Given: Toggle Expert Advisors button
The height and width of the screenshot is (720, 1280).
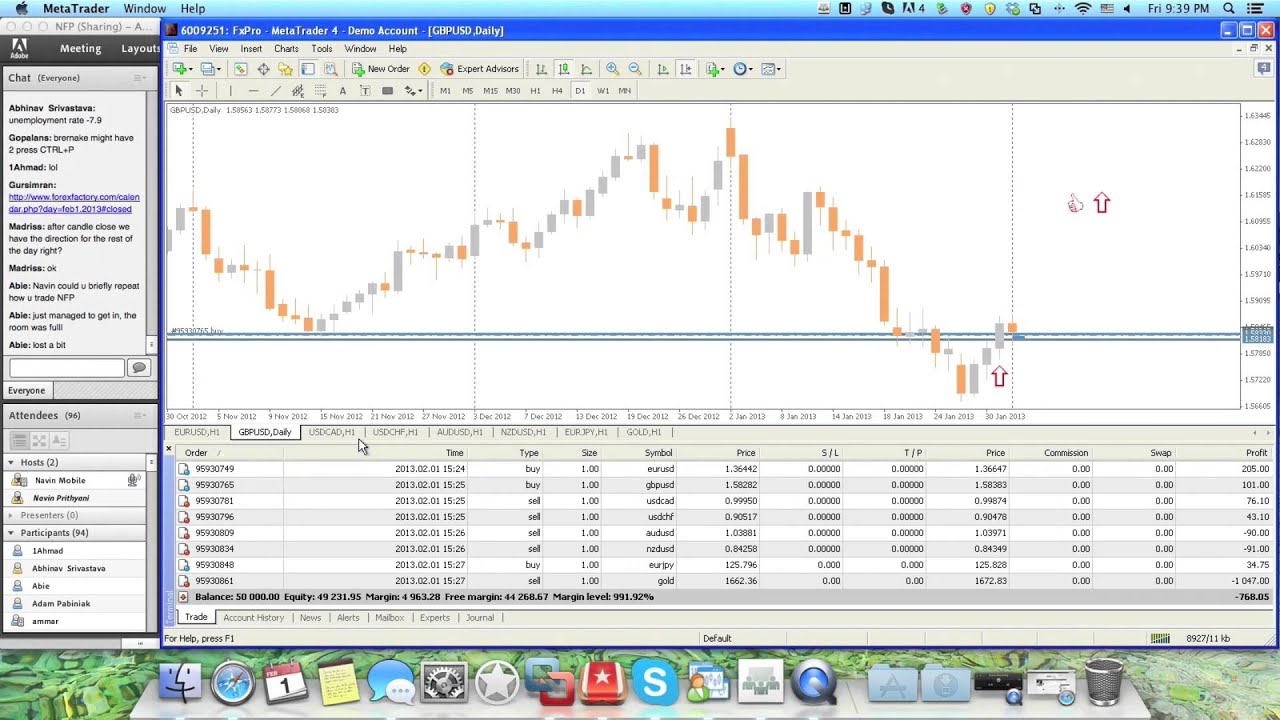Looking at the screenshot, I should pyautogui.click(x=480, y=69).
